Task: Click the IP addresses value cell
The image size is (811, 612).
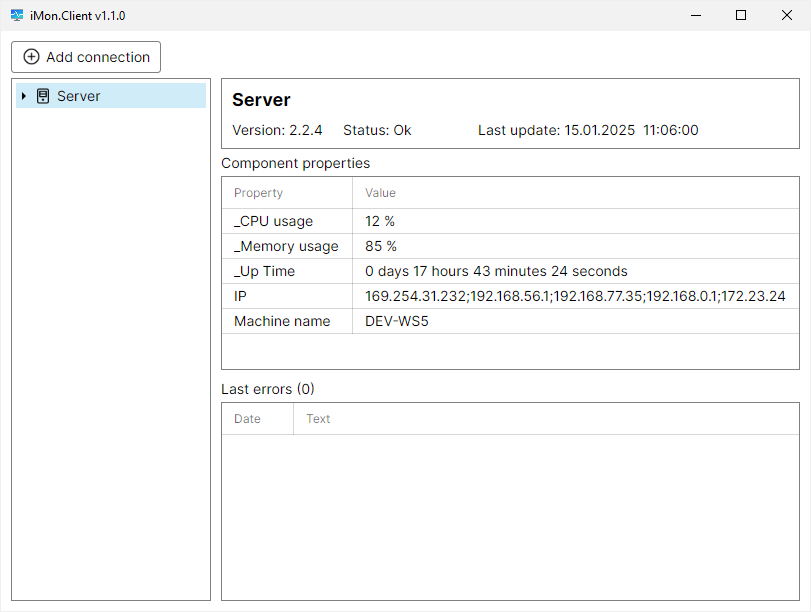Action: (575, 296)
